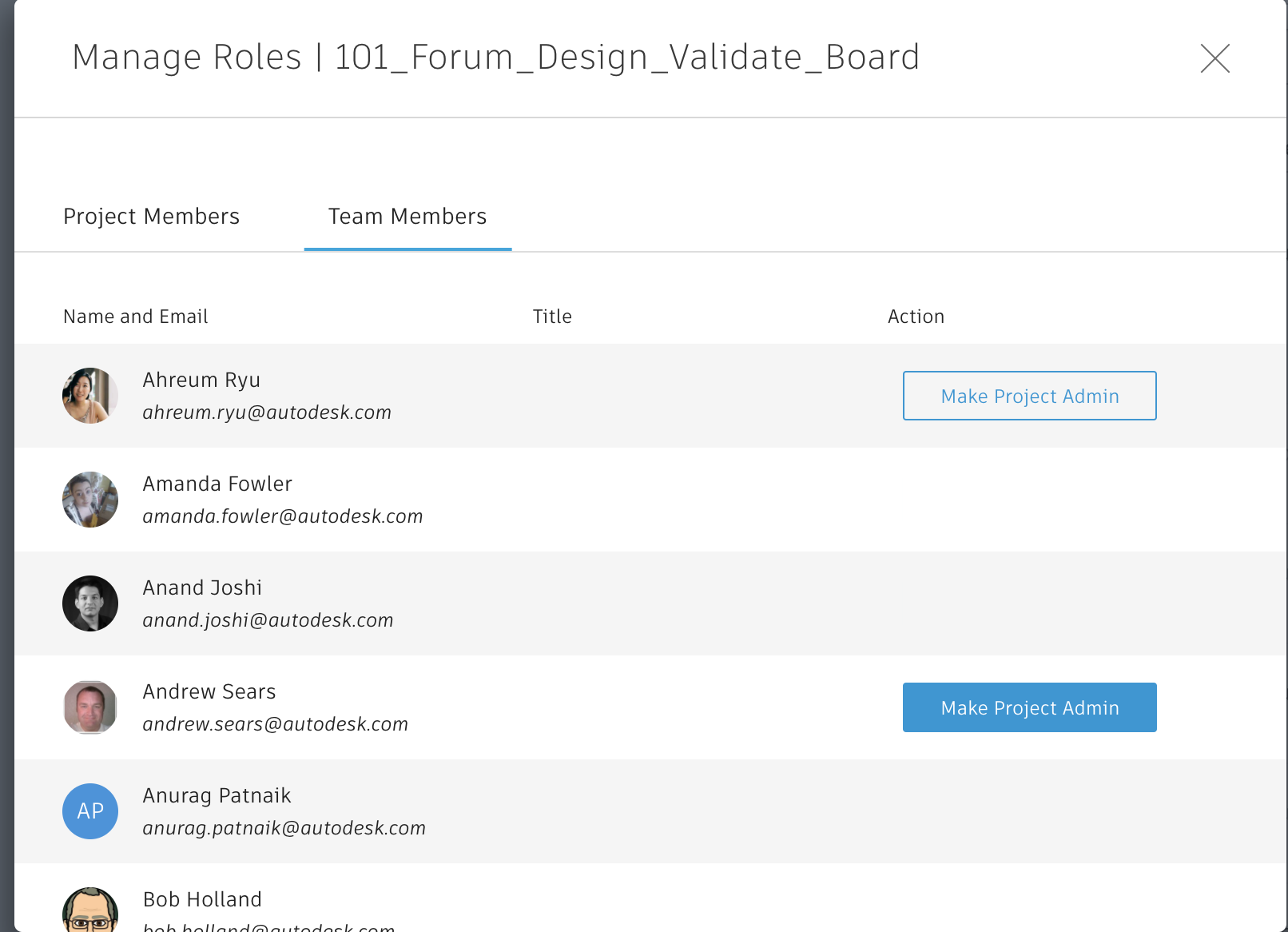Open Anand Joshi's profile avatar
Viewport: 1288px width, 932px height.
click(x=90, y=603)
